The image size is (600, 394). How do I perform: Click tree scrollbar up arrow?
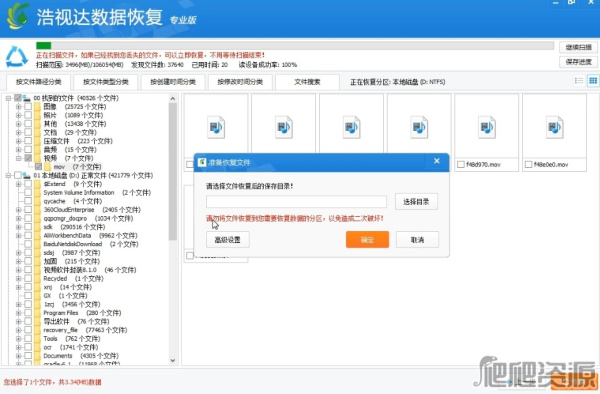pos(173,99)
